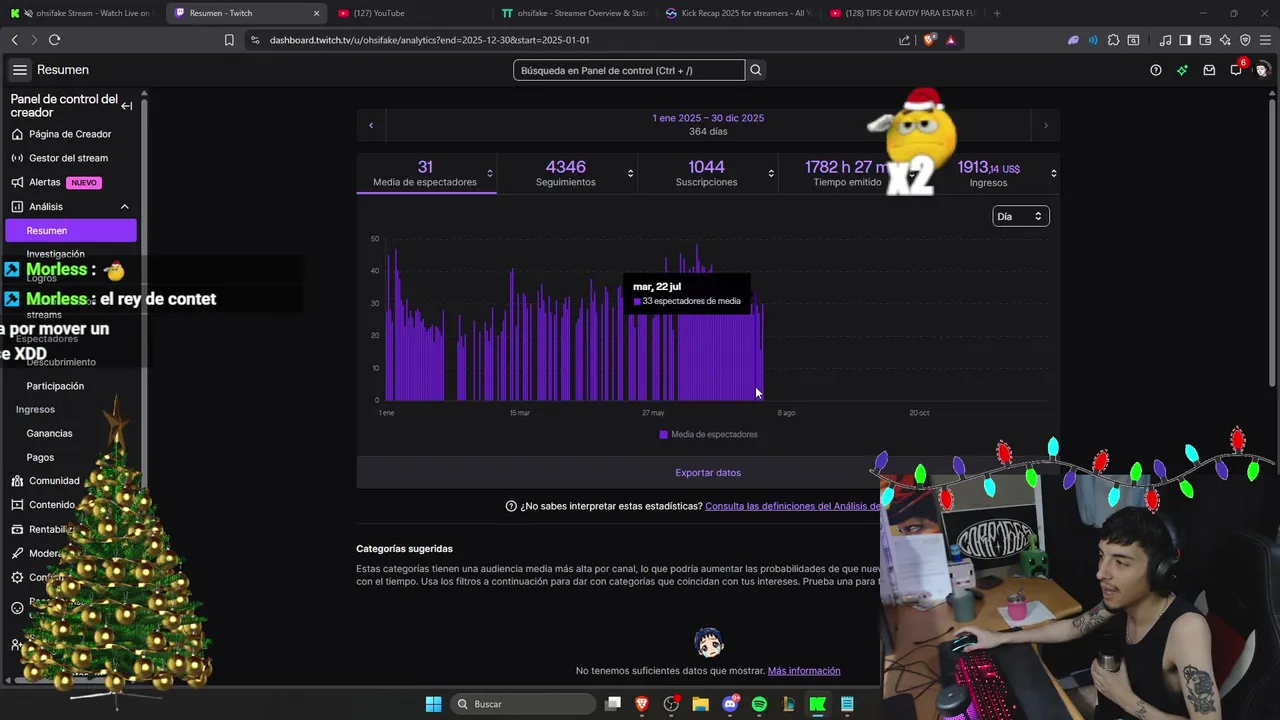Go to previous date range with left arrow
The height and width of the screenshot is (720, 1280).
[x=371, y=125]
